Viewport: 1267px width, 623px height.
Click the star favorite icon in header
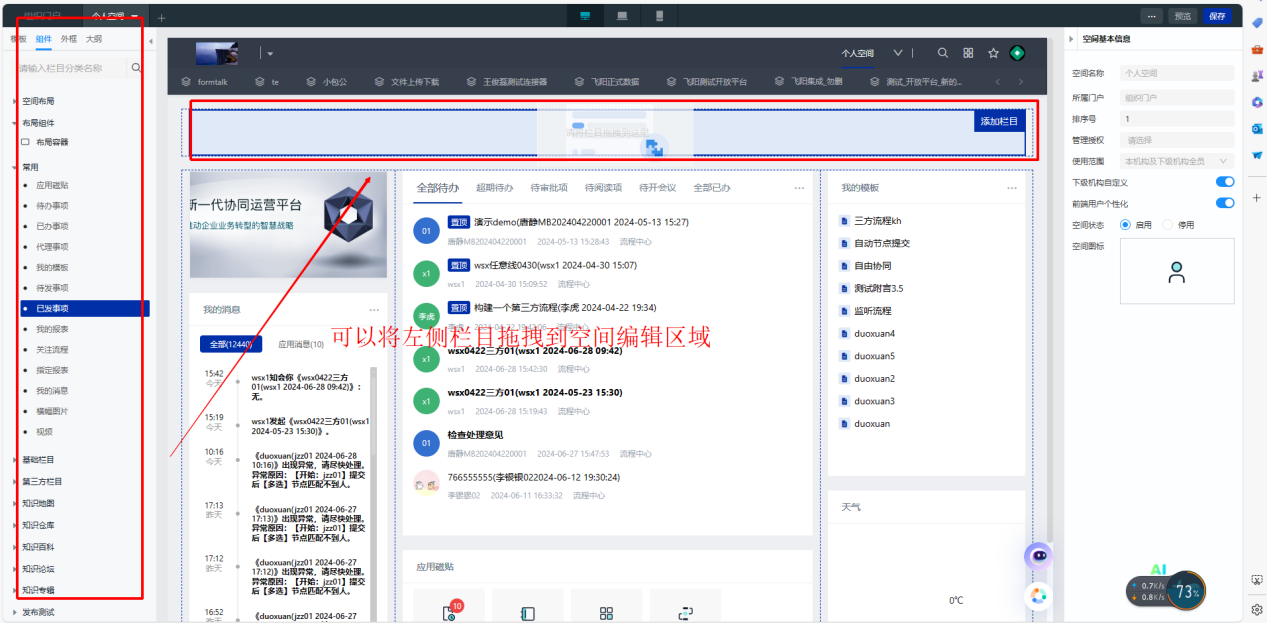point(993,53)
